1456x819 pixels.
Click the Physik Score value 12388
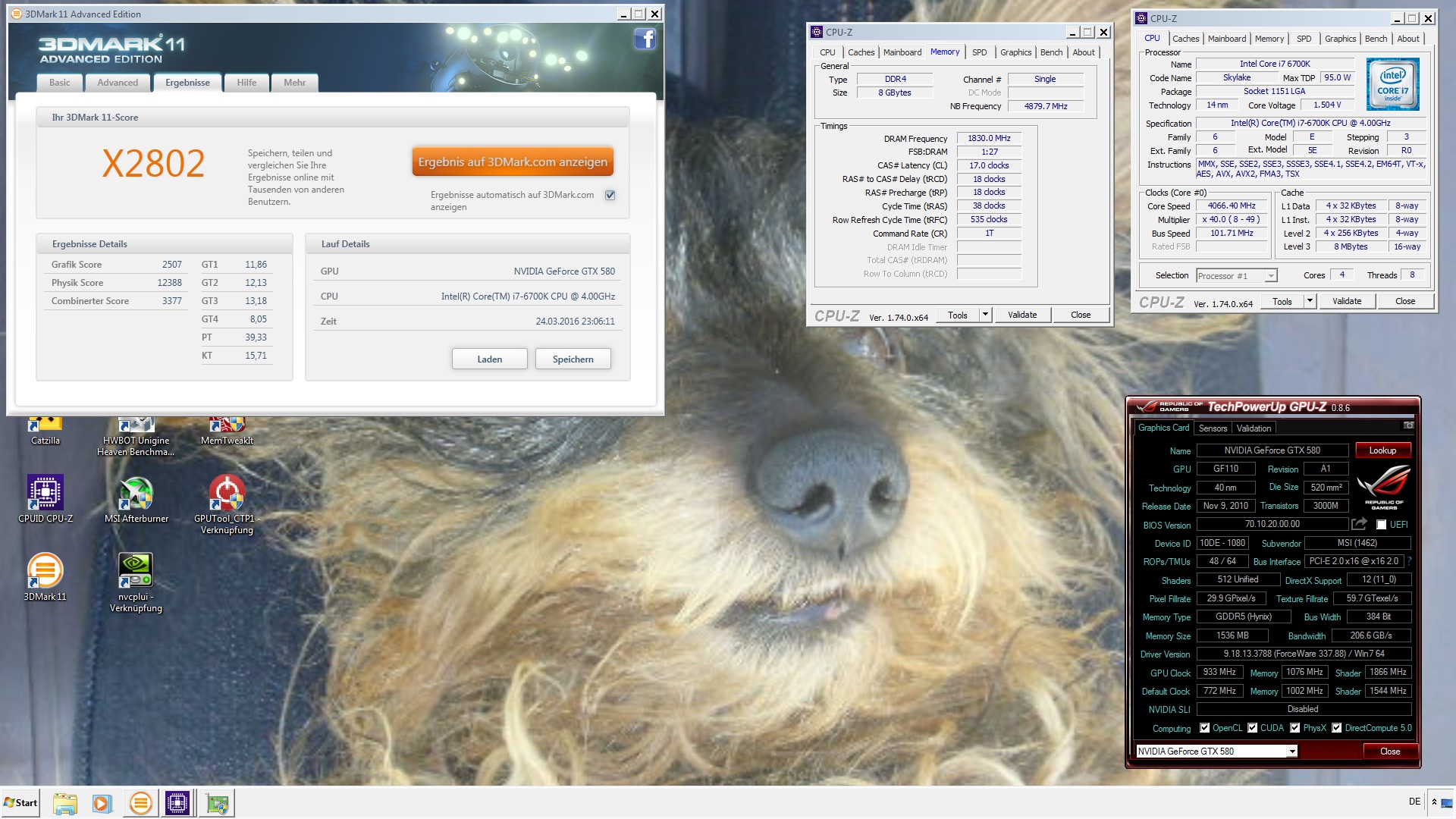pos(170,283)
